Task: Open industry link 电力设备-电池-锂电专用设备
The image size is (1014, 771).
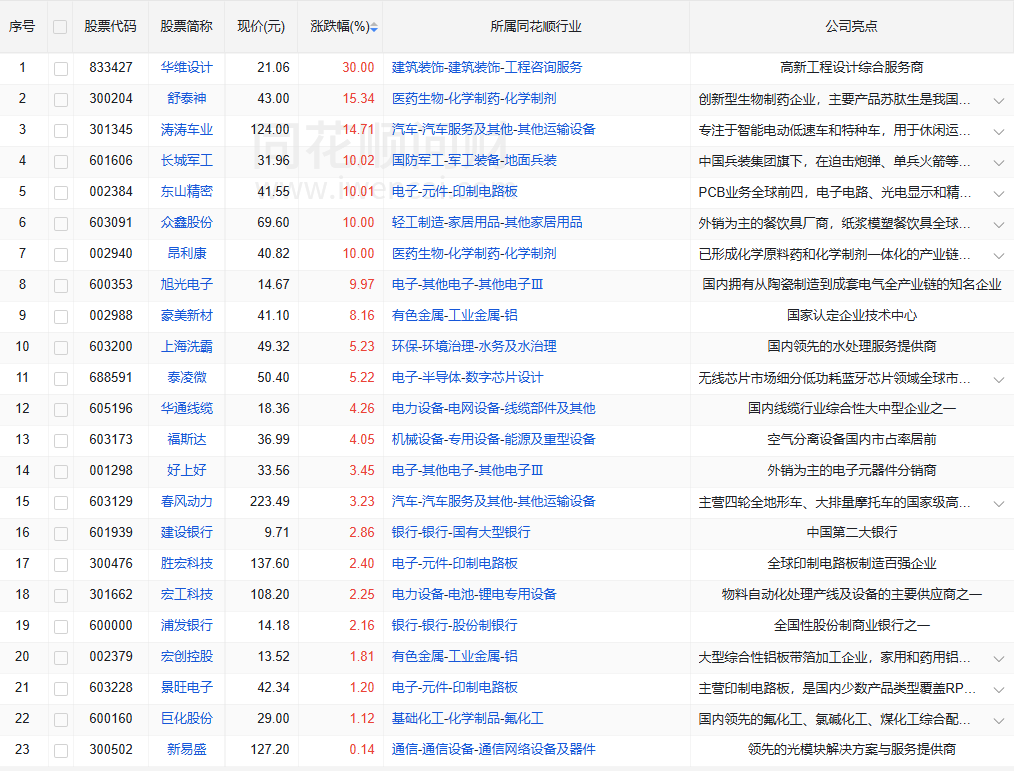Action: [474, 594]
